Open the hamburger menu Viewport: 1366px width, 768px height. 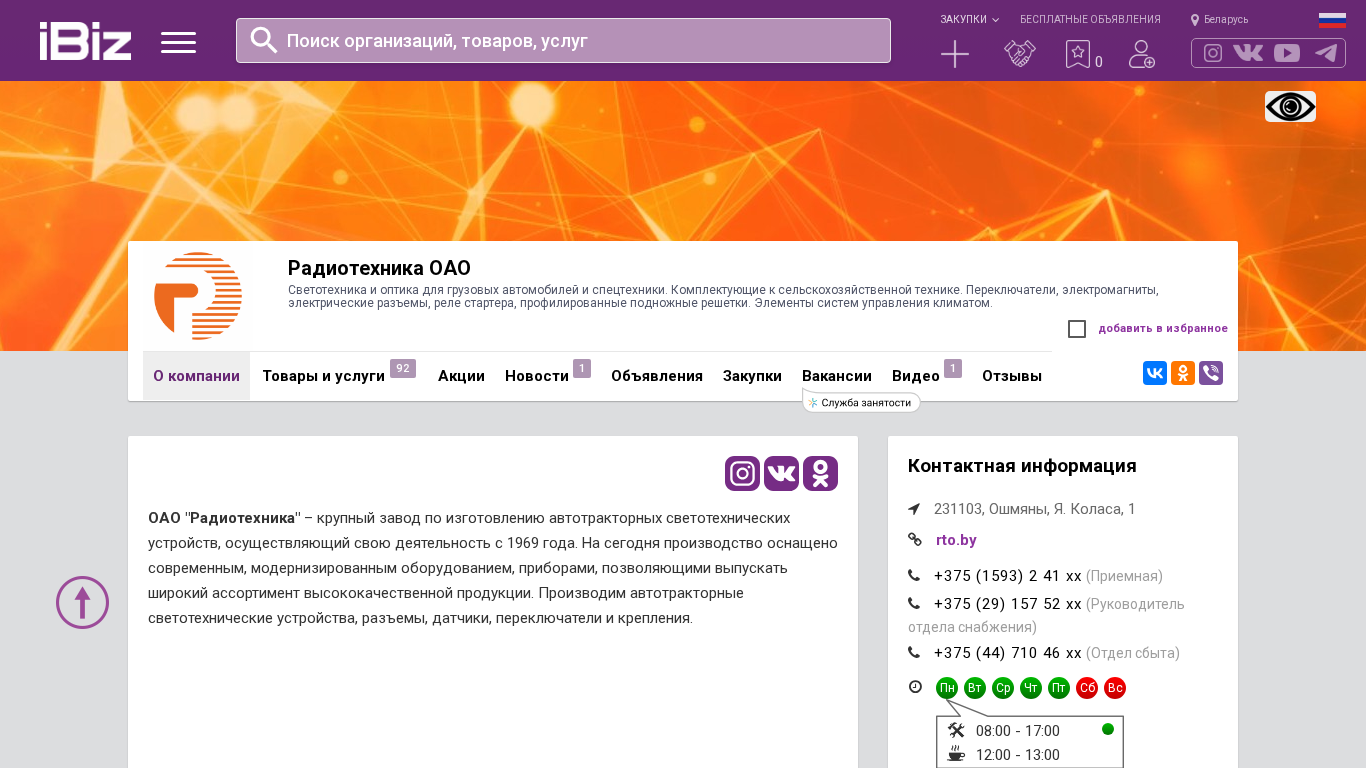tap(178, 42)
